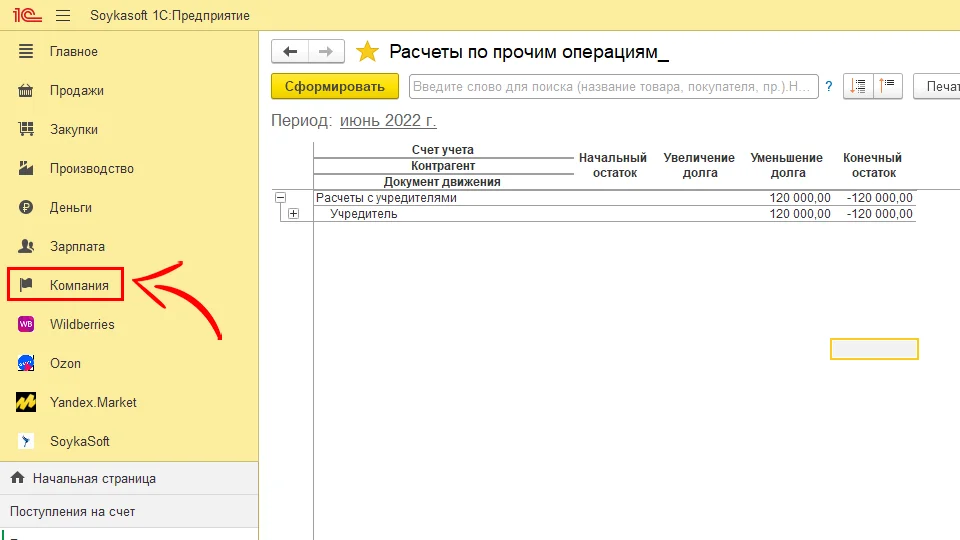Switch to the Начальная страница tab

(x=93, y=478)
